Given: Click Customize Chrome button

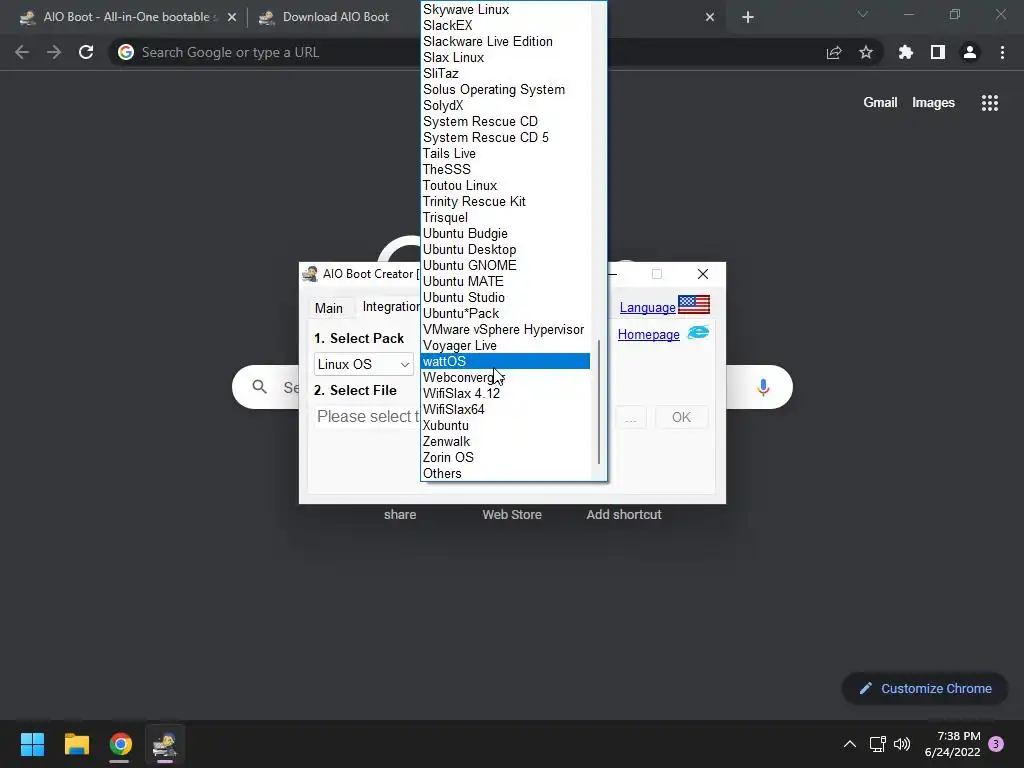Looking at the screenshot, I should click(925, 688).
